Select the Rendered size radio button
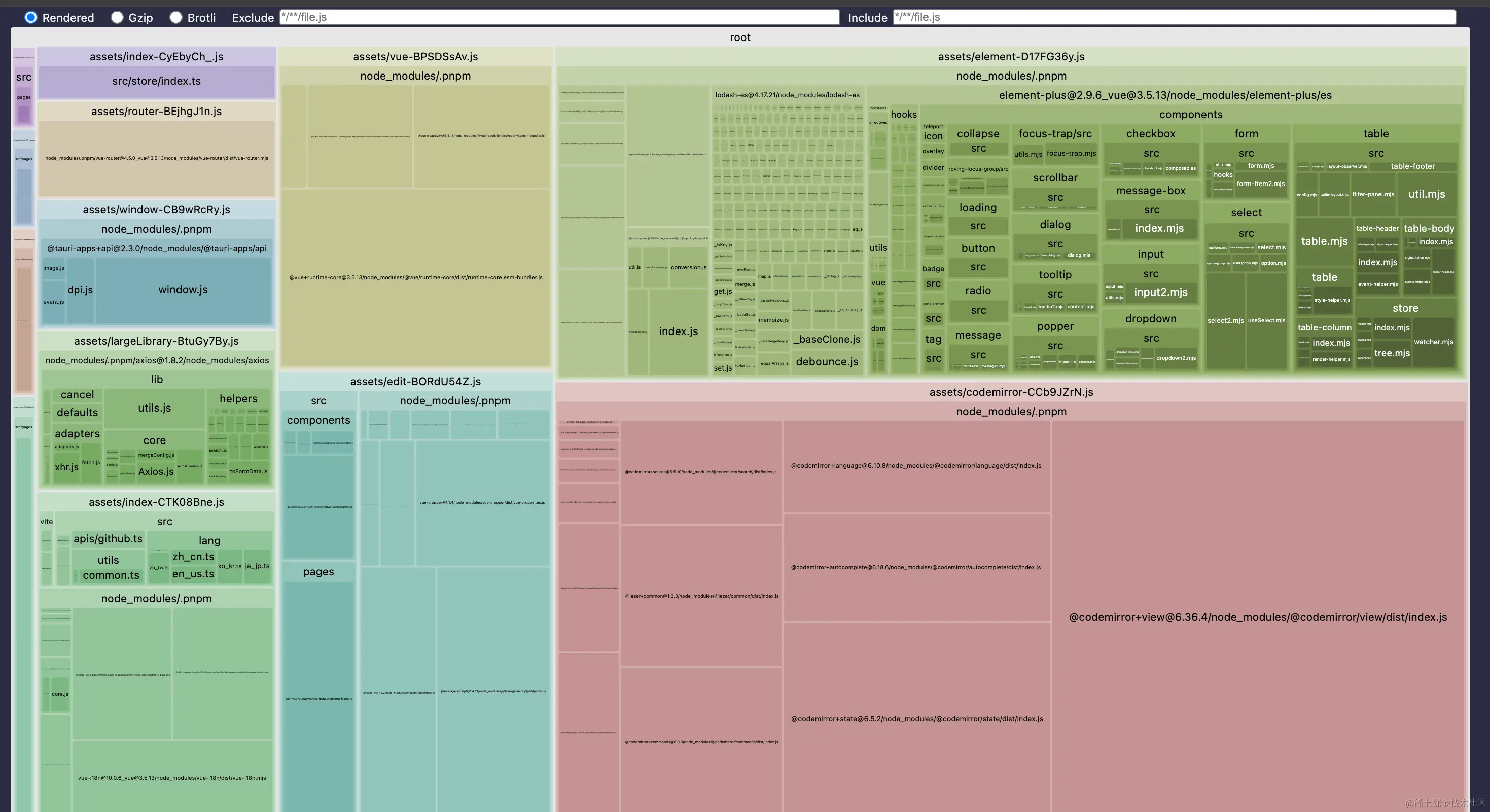This screenshot has height=812, width=1490. 31,17
